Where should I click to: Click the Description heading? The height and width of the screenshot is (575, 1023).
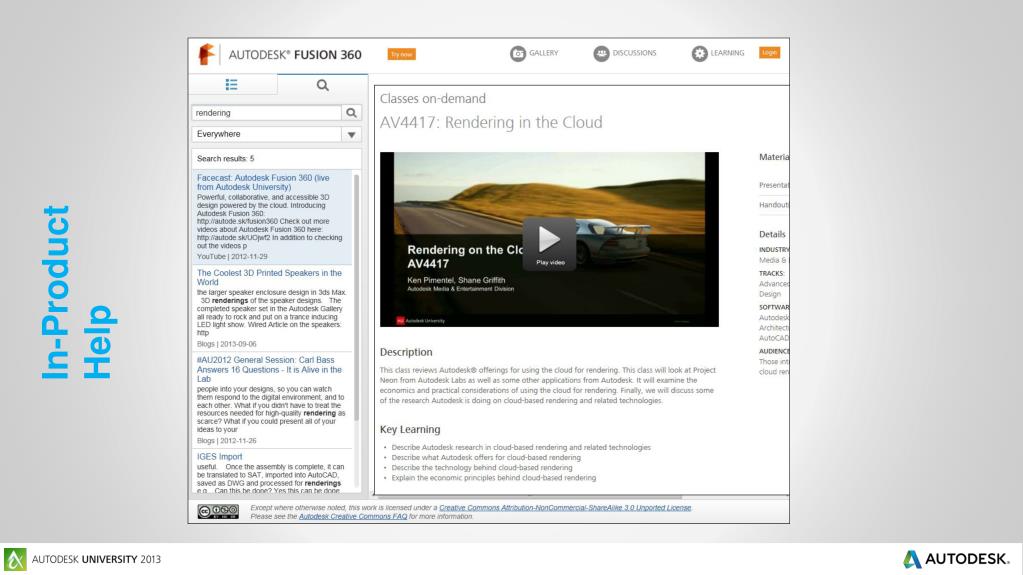coord(406,352)
